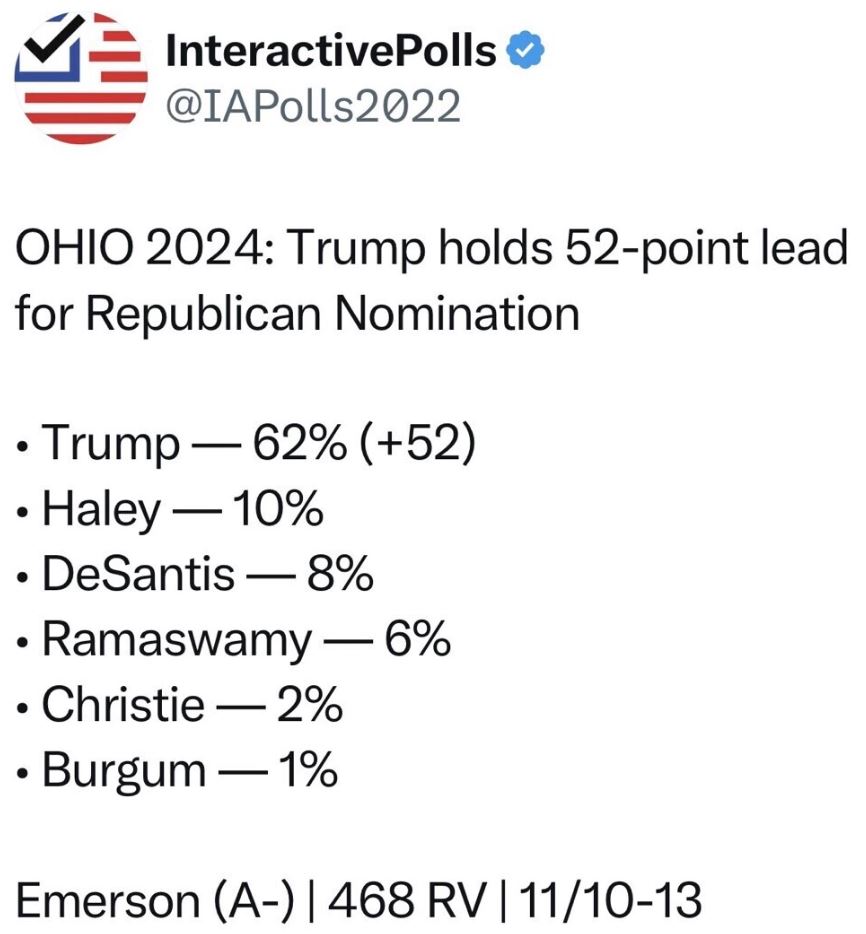The image size is (866, 934).
Task: Select the Ramaswamy 6% result line
Action: click(x=234, y=640)
